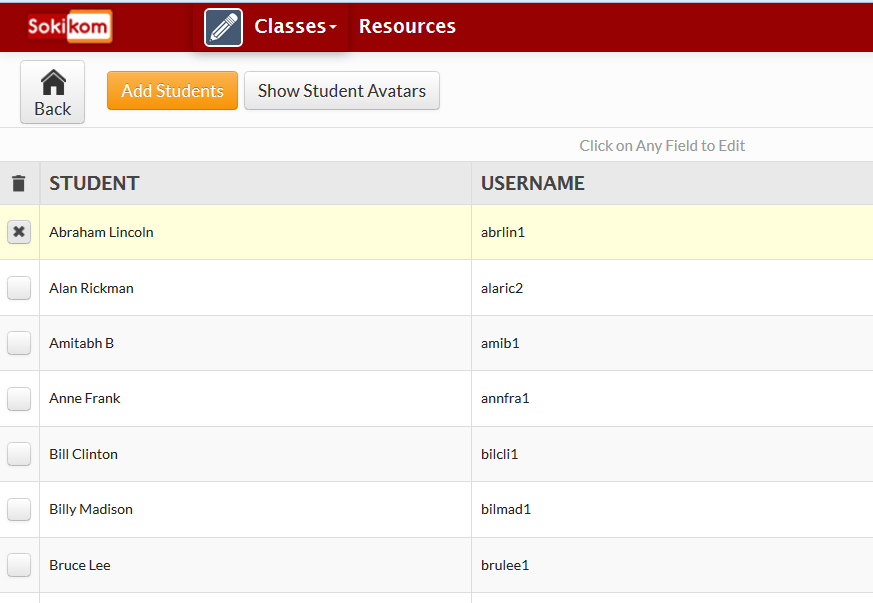Click the STUDENT column header
This screenshot has height=603, width=873.
pos(94,183)
